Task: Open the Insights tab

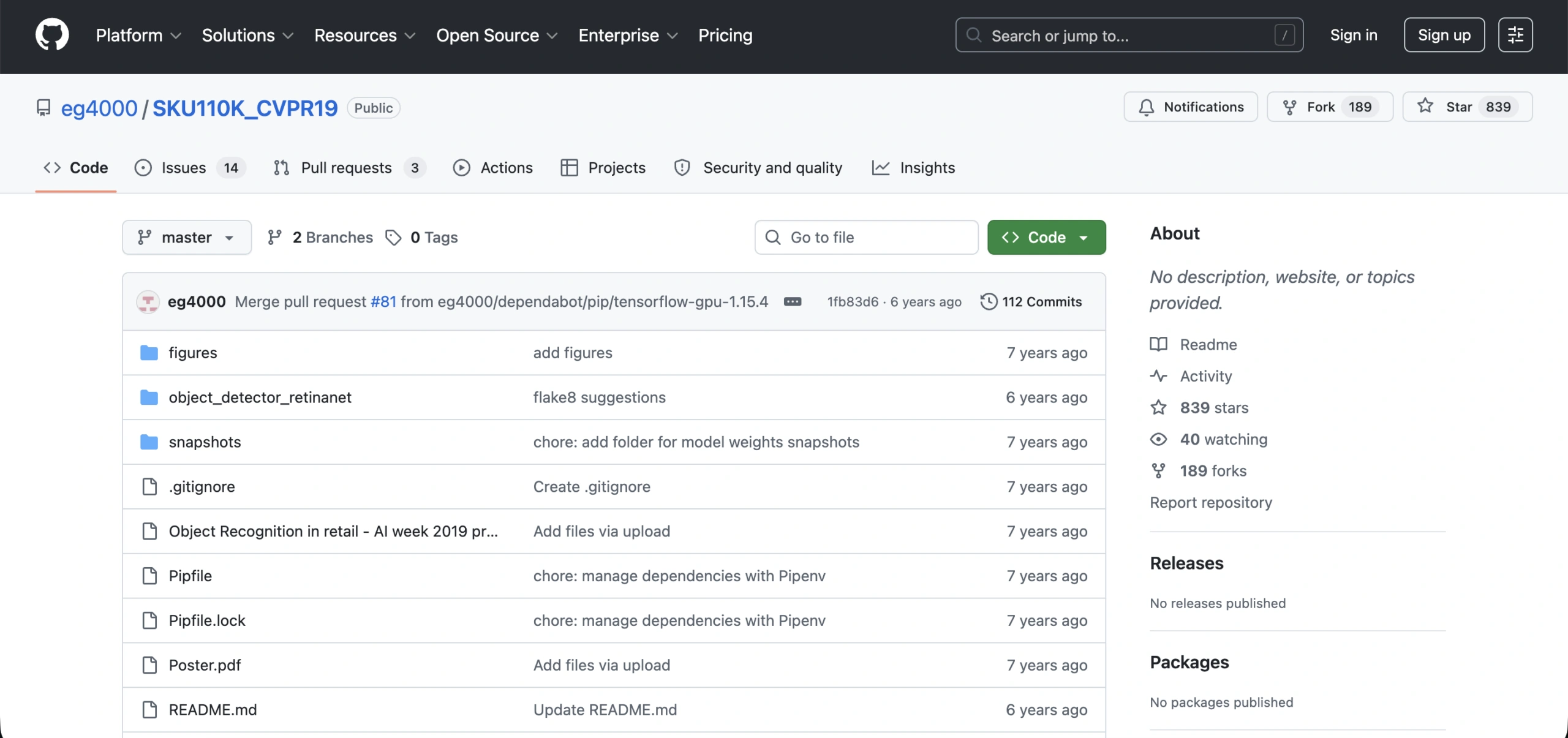Action: click(913, 168)
